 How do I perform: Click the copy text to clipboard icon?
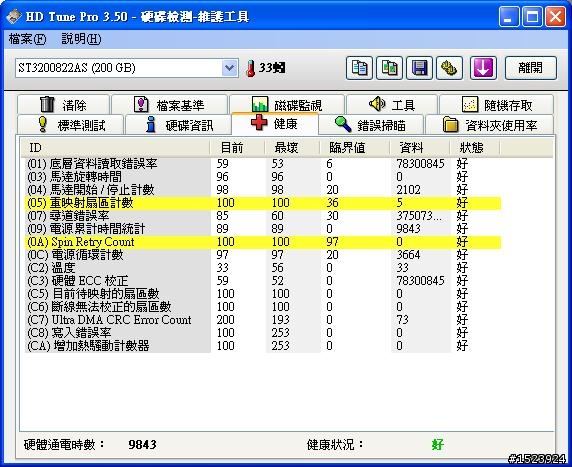[359, 68]
